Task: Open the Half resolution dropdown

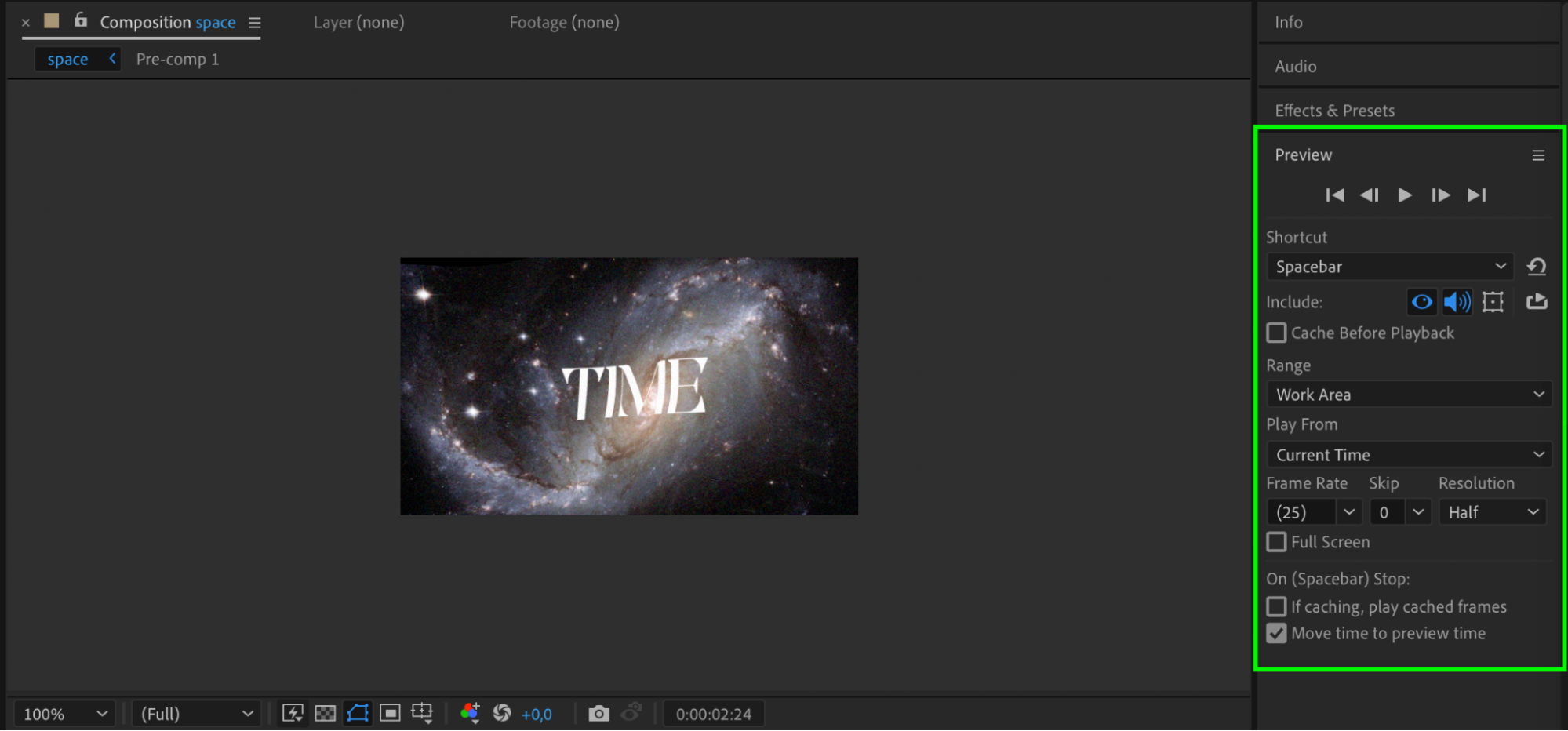Action: click(1493, 513)
